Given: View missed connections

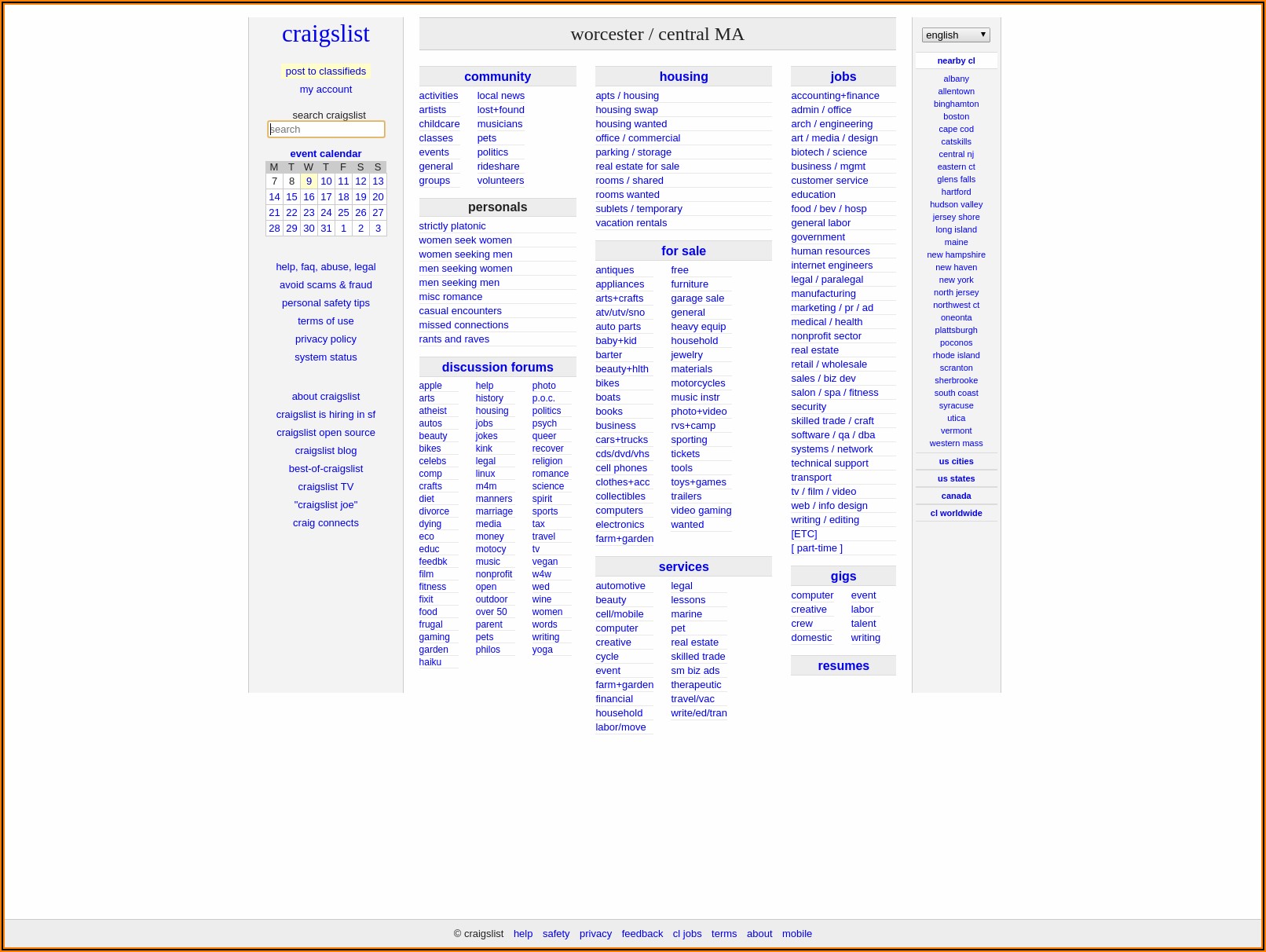Looking at the screenshot, I should click(x=463, y=324).
